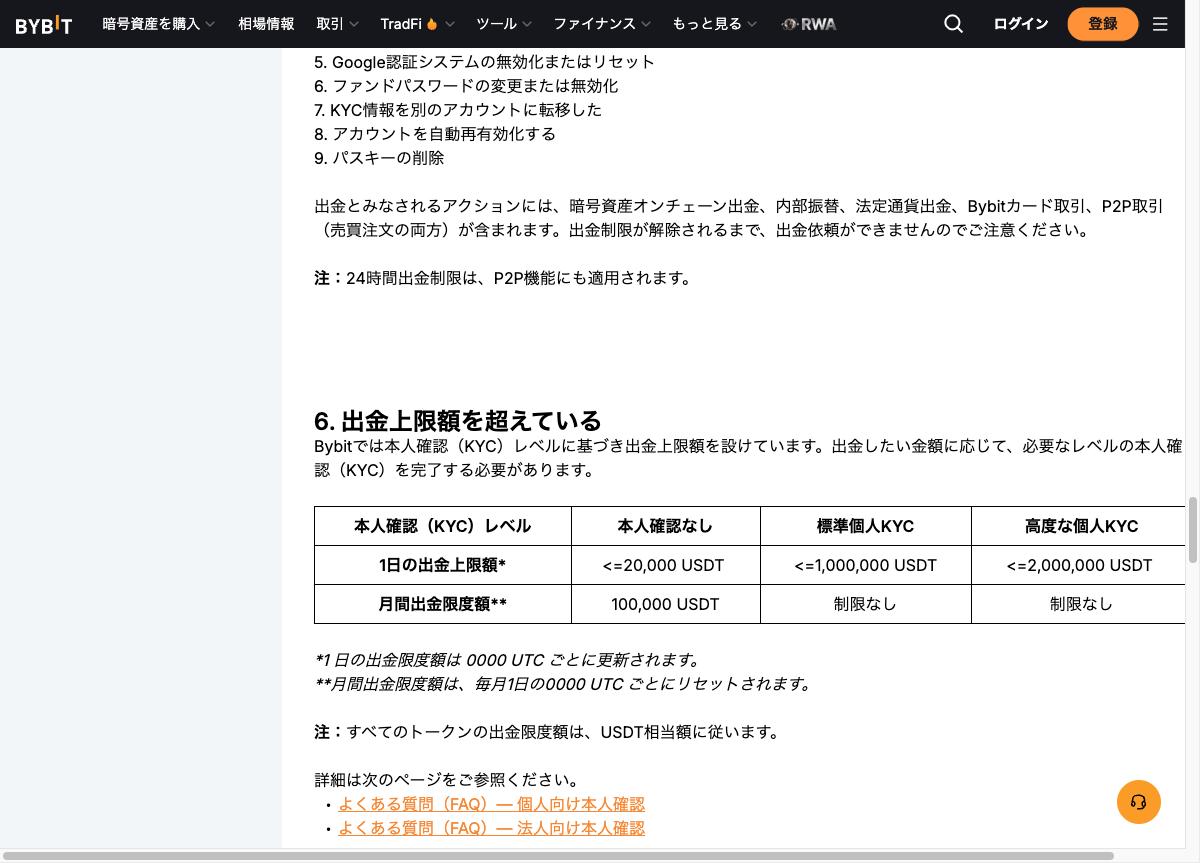The image size is (1200, 863).
Task: Open the Bybit logo home link
Action: 44,24
